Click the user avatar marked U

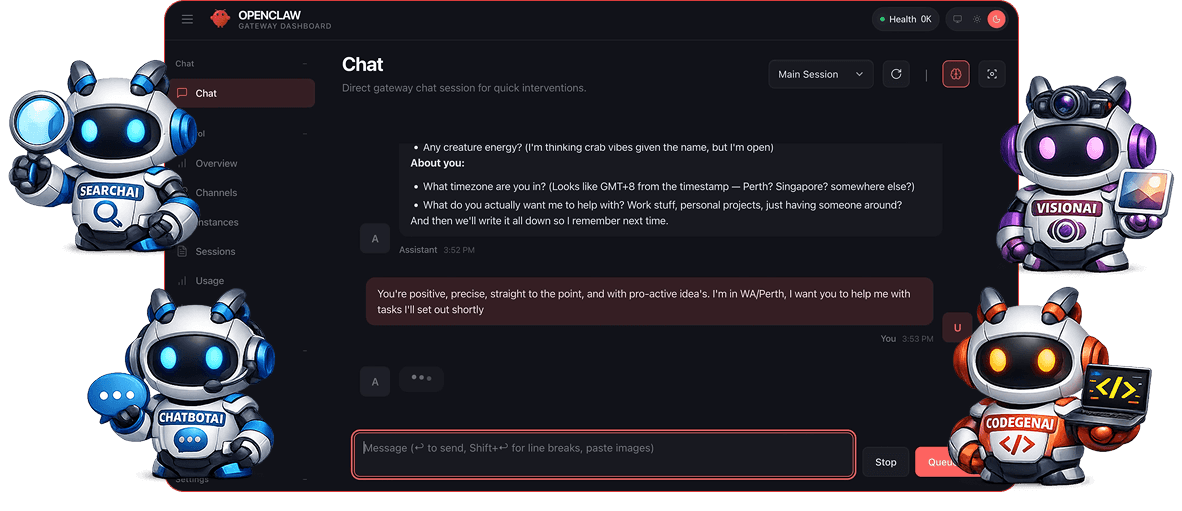957,327
